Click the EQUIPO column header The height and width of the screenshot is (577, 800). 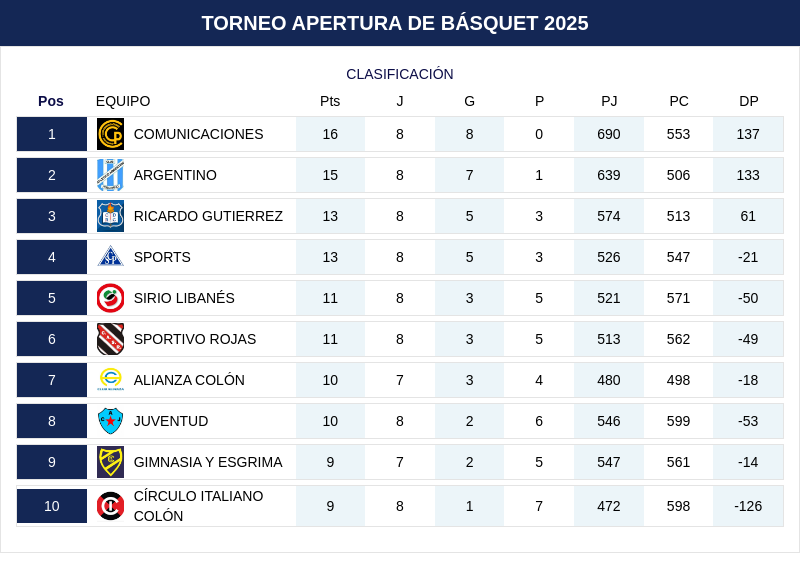123,101
